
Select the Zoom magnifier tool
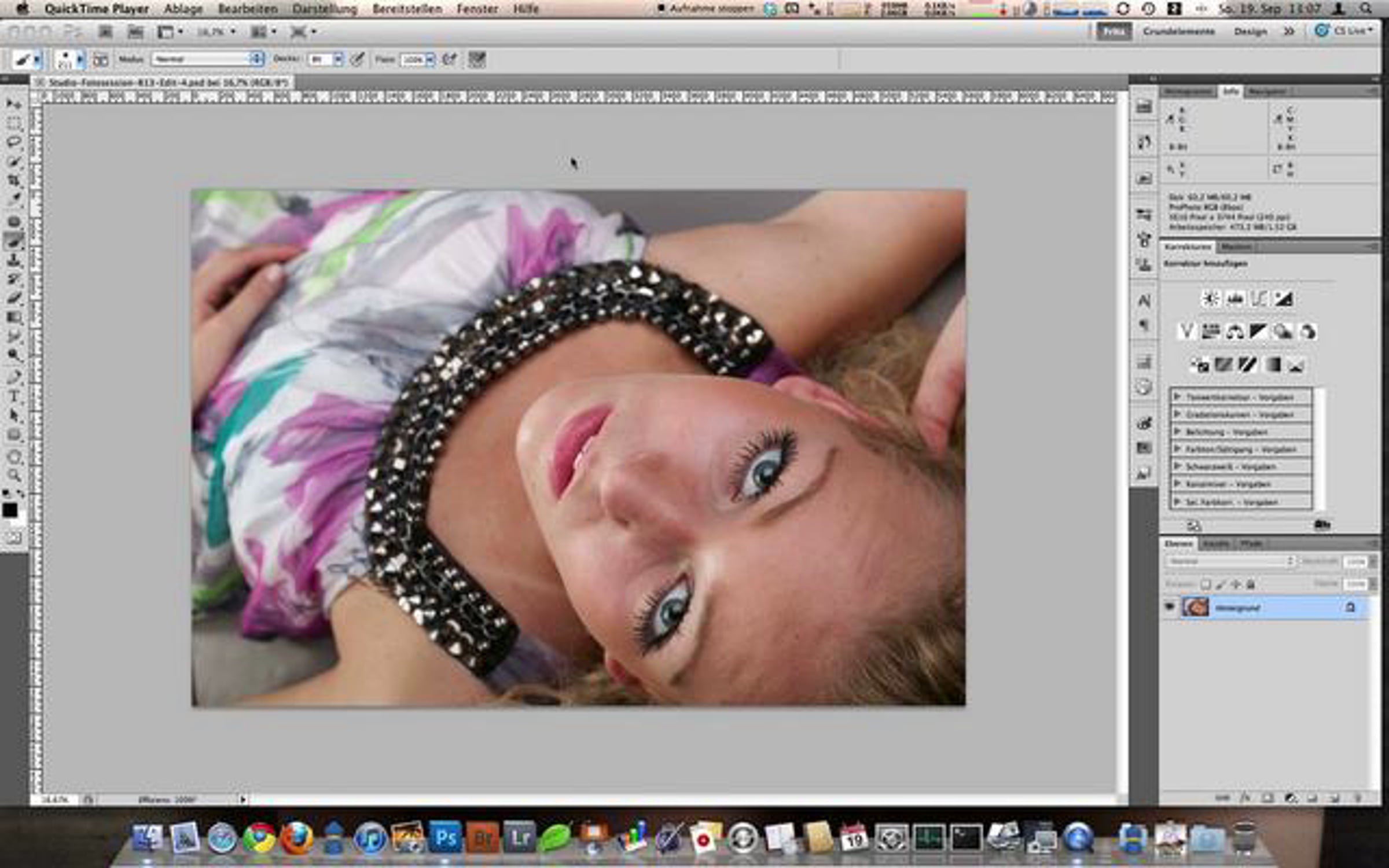tap(14, 476)
